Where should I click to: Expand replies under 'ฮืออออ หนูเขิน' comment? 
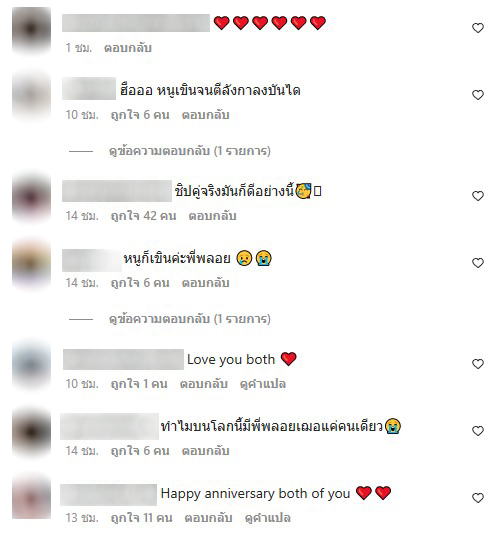click(190, 151)
